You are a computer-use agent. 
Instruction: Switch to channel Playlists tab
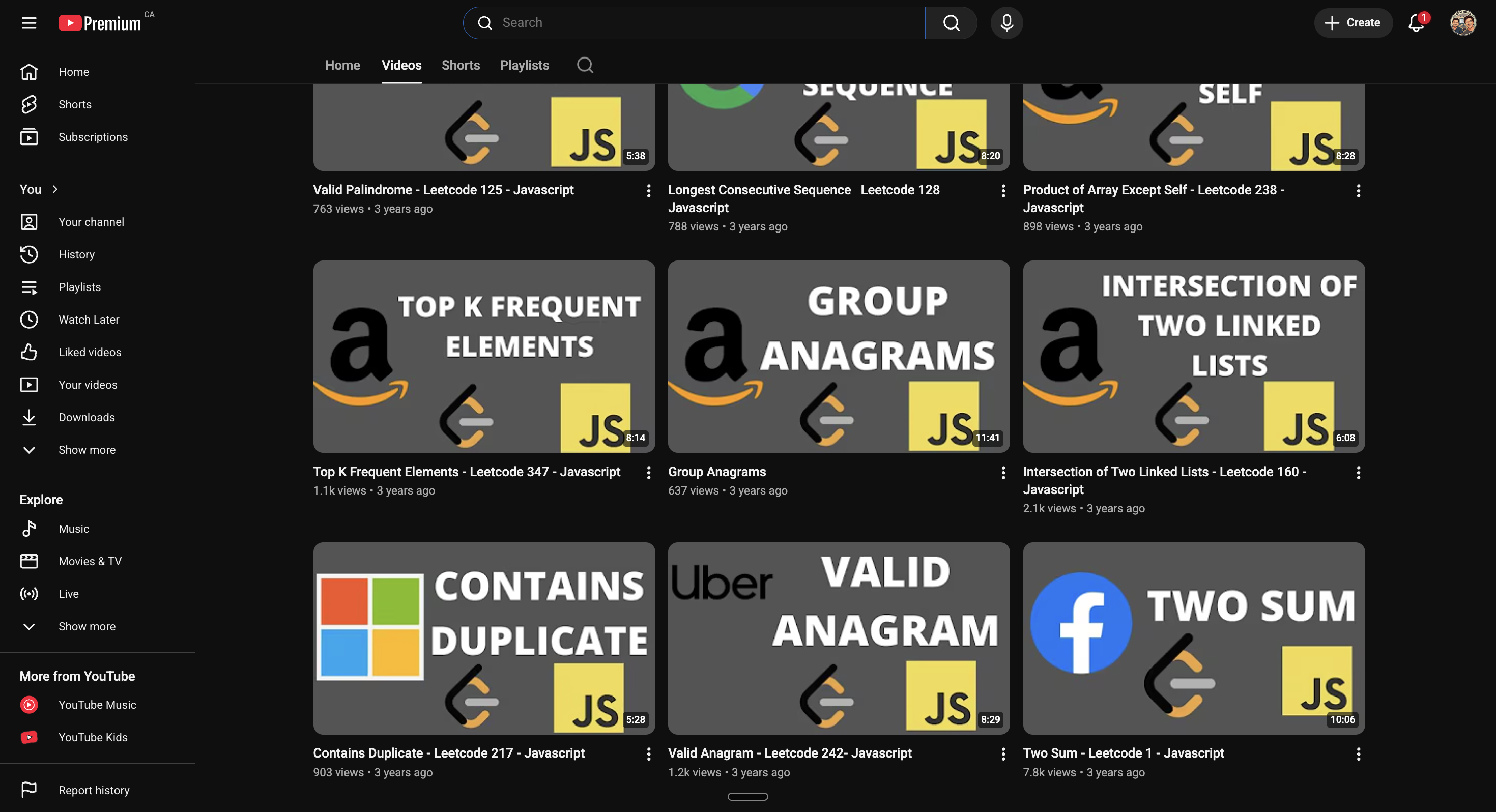point(525,65)
